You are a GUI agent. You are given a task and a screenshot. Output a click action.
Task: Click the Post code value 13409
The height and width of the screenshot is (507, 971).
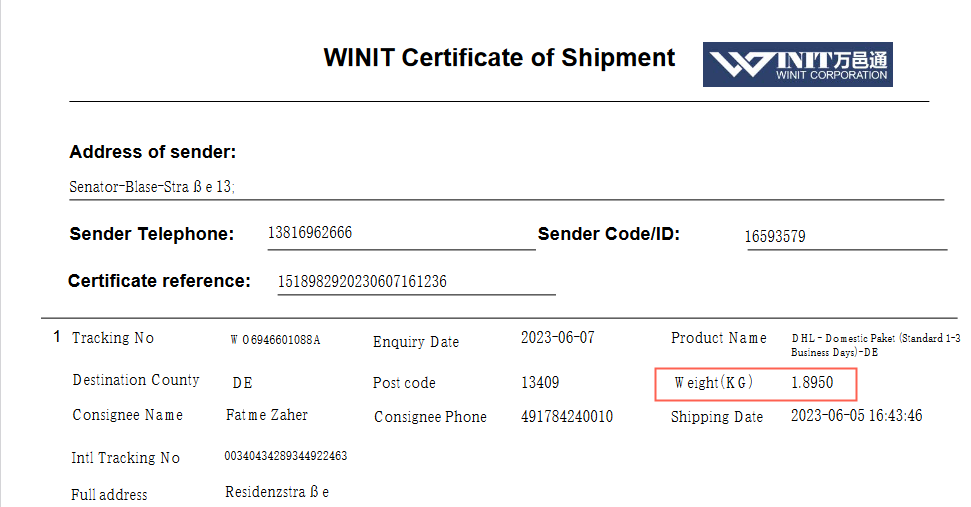click(x=540, y=383)
